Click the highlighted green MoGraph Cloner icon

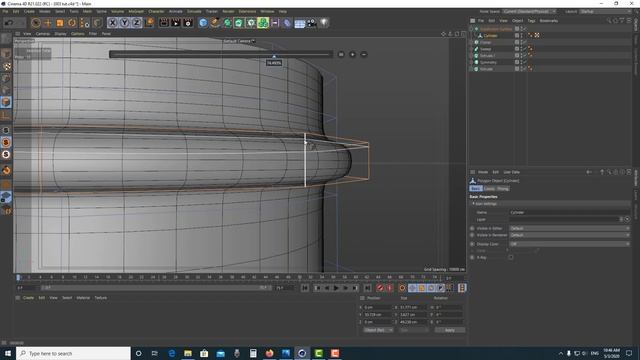click(263, 23)
